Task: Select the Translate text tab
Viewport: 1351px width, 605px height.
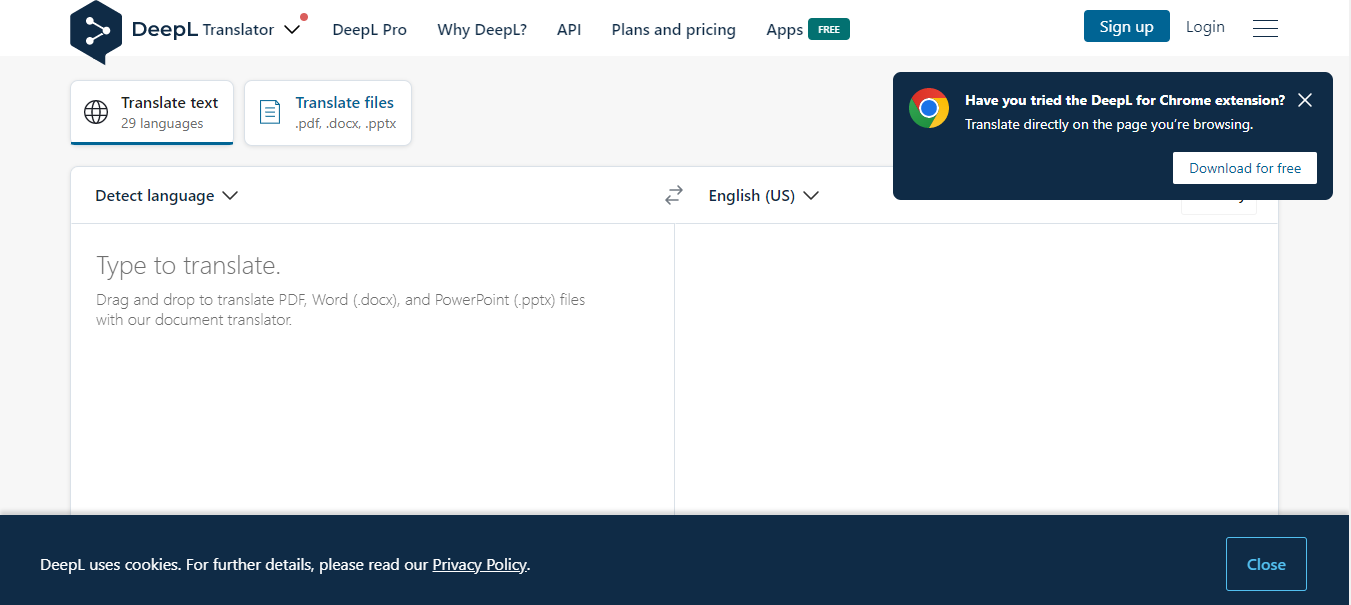Action: pos(152,112)
